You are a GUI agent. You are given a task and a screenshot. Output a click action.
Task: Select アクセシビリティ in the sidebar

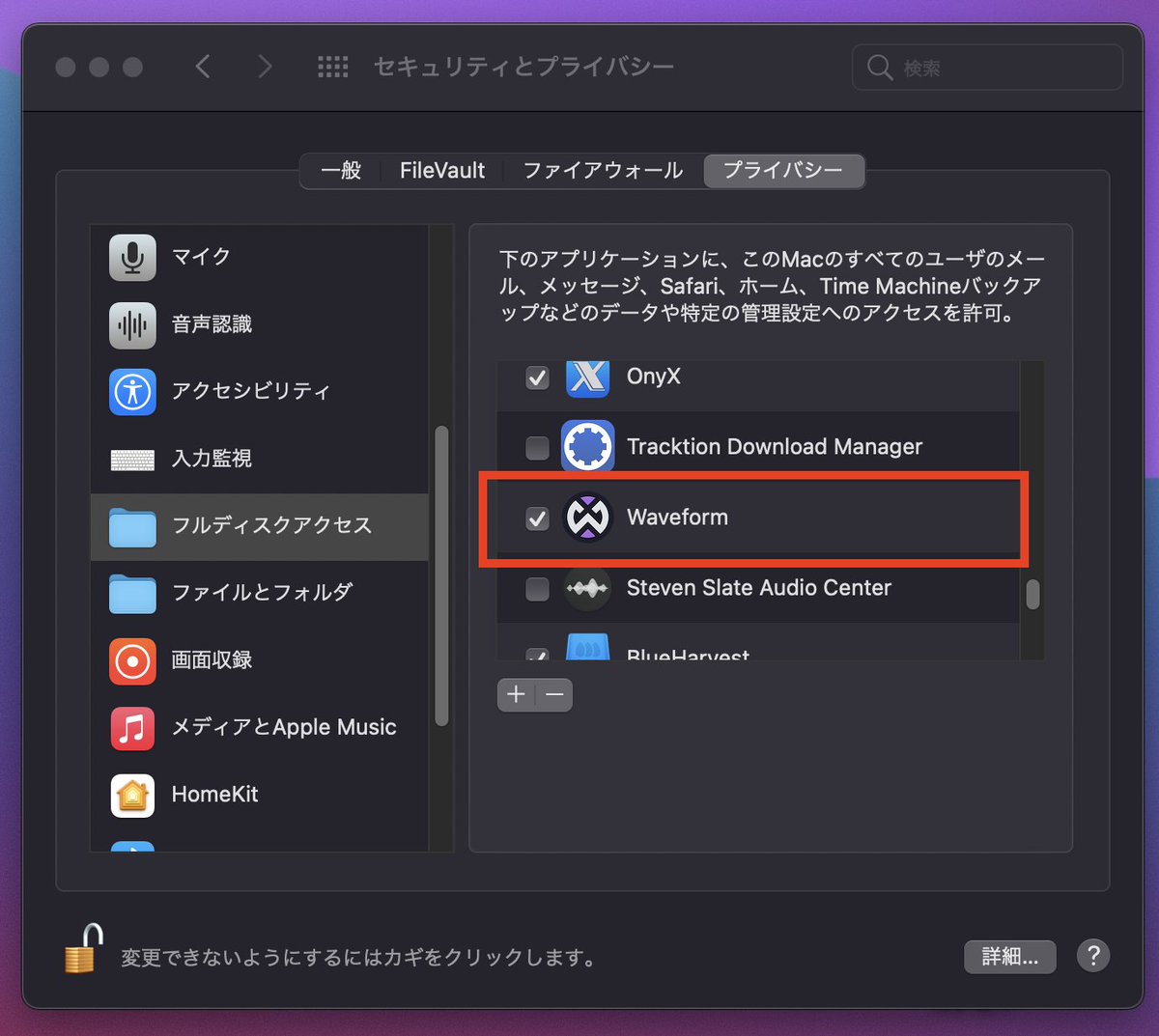coord(259,391)
